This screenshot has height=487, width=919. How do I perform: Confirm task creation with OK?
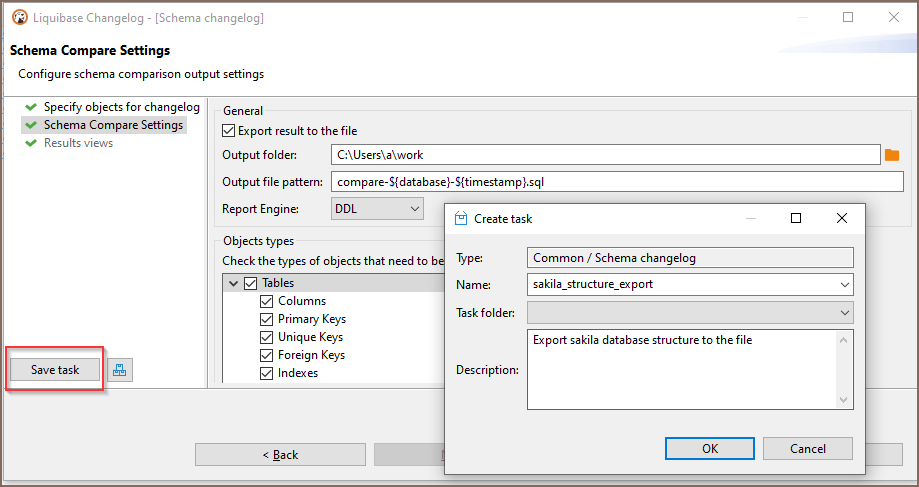pyautogui.click(x=710, y=449)
